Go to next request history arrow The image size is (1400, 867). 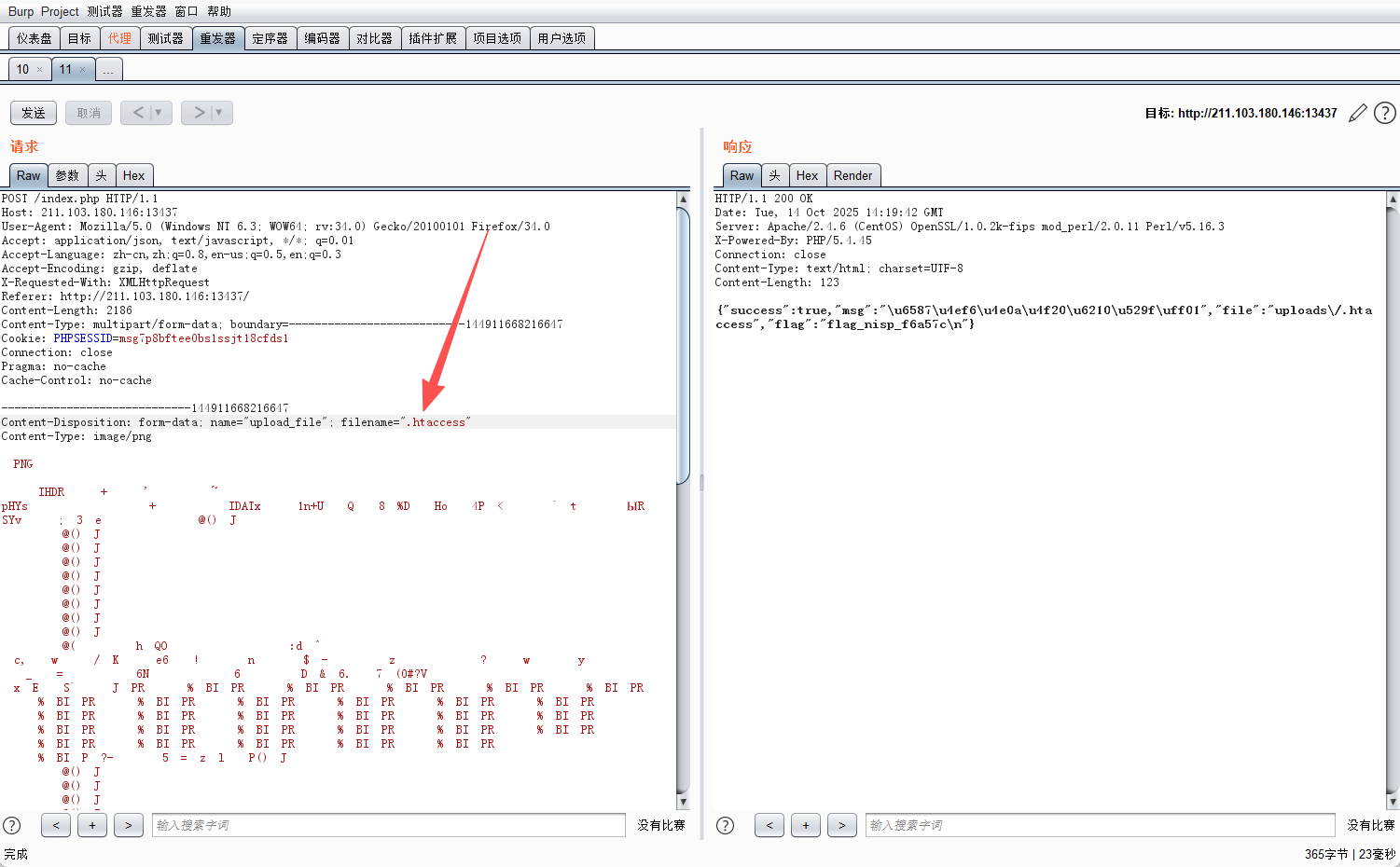[x=199, y=113]
